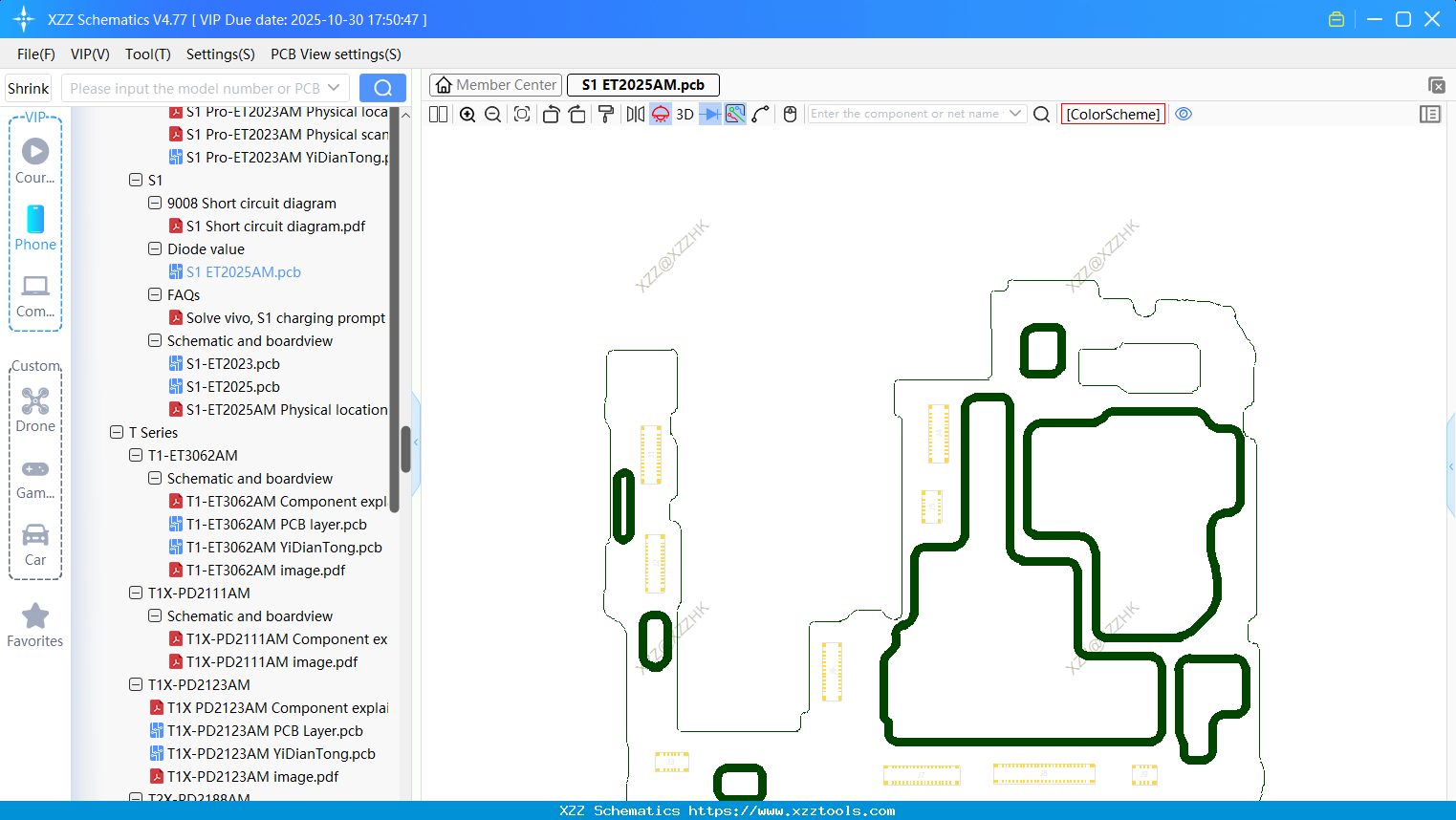
Task: Toggle the diode value display icon
Action: [x=710, y=114]
